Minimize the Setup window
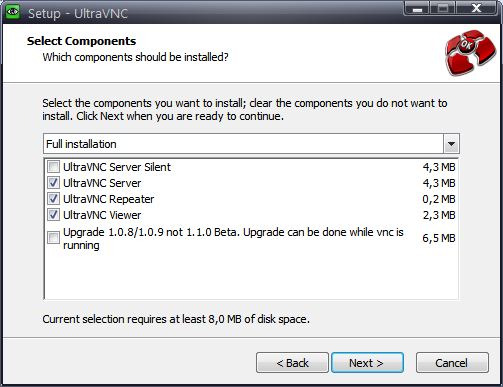Image resolution: width=503 pixels, height=387 pixels. tap(417, 8)
